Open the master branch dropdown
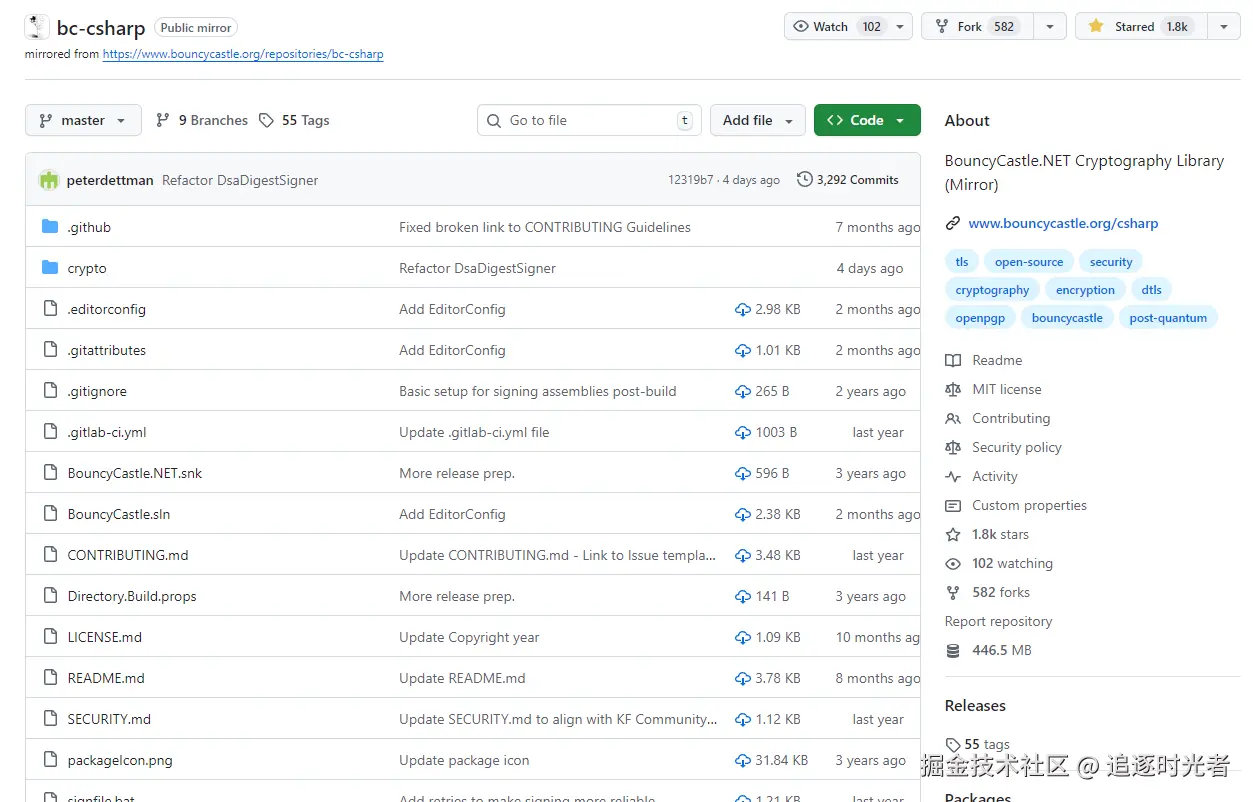The image size is (1253, 802). (83, 120)
